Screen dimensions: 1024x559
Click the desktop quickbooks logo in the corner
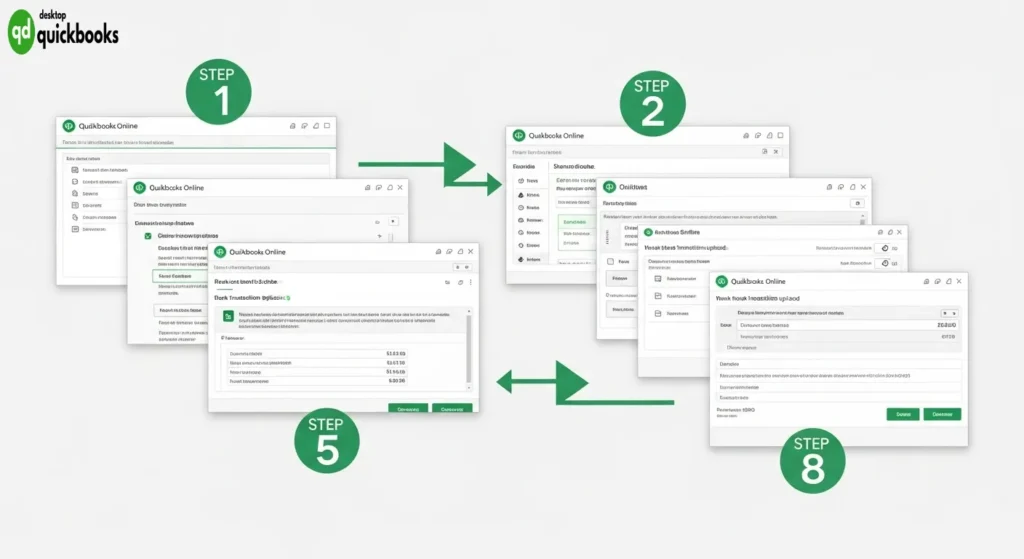click(63, 31)
